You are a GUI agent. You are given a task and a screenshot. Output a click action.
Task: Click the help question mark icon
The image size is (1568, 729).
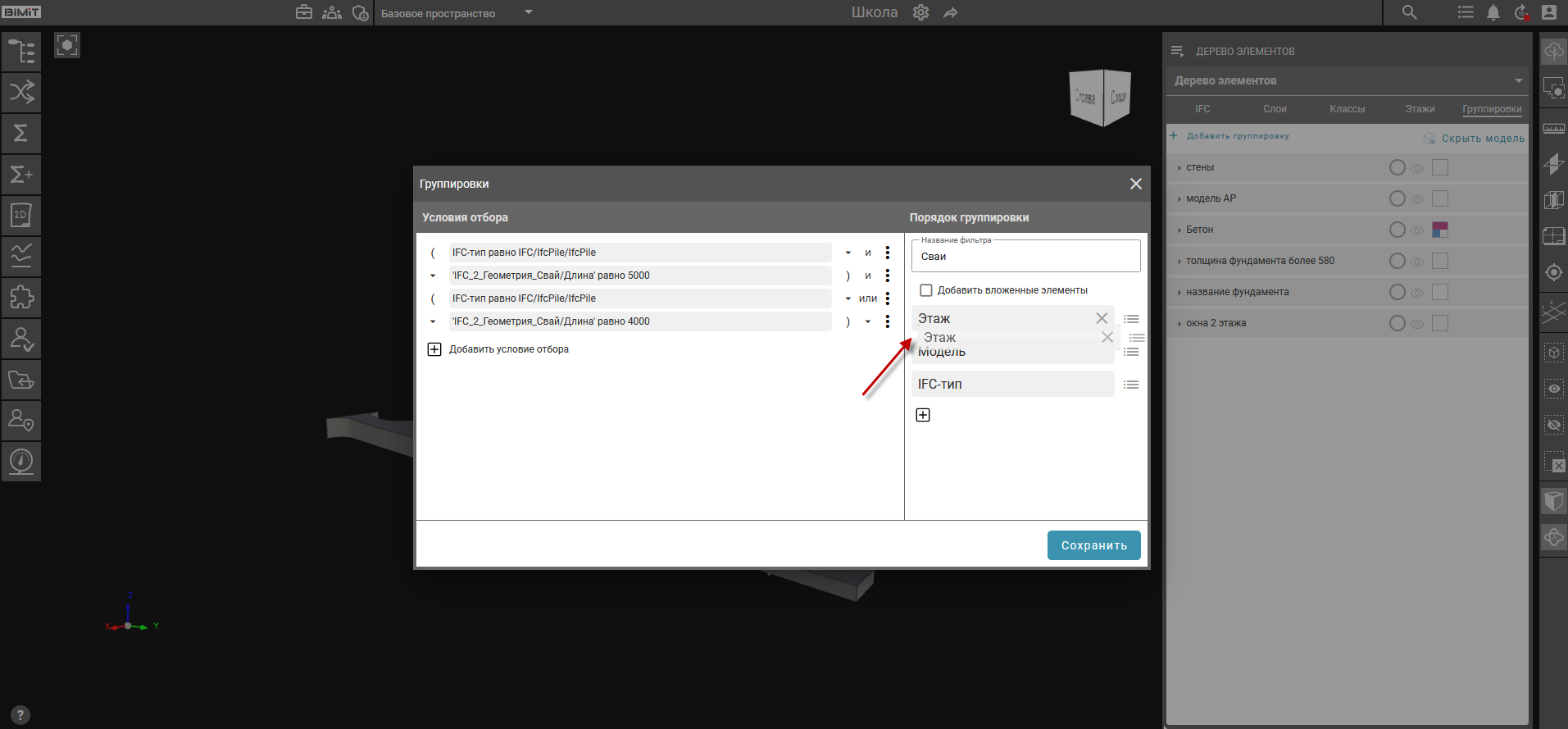(20, 715)
